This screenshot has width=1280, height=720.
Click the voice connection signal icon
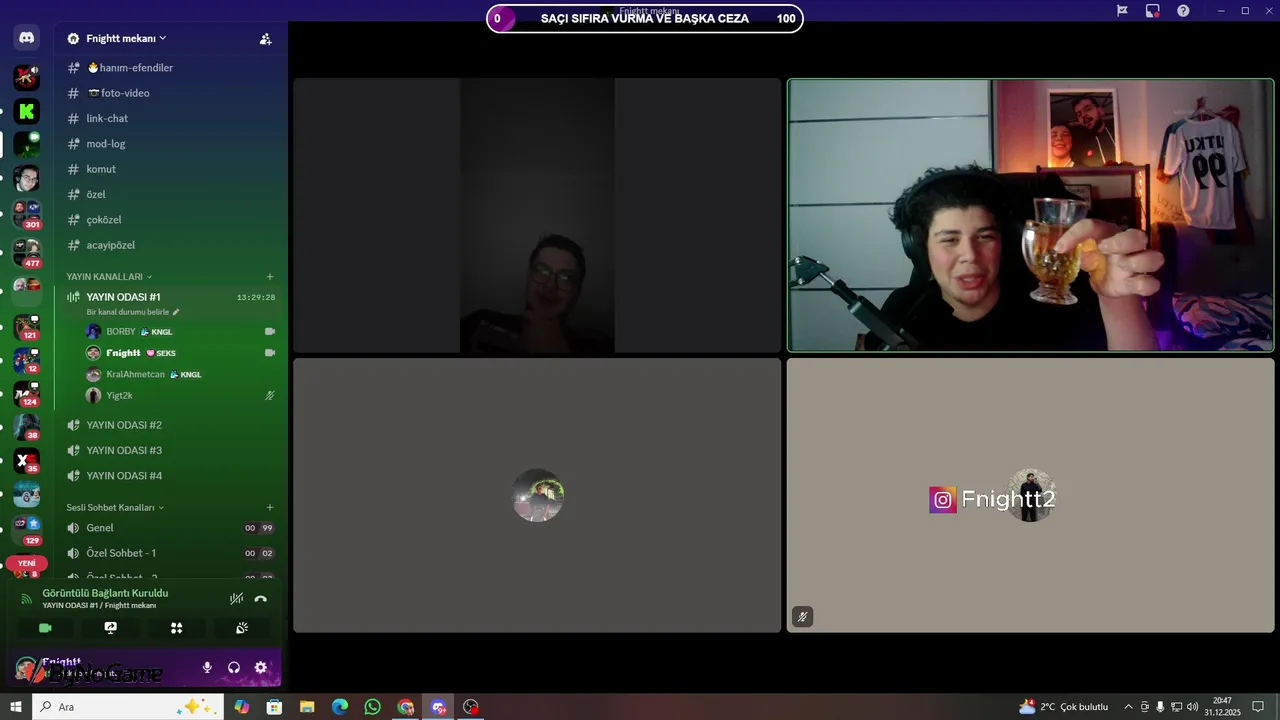coord(27,599)
